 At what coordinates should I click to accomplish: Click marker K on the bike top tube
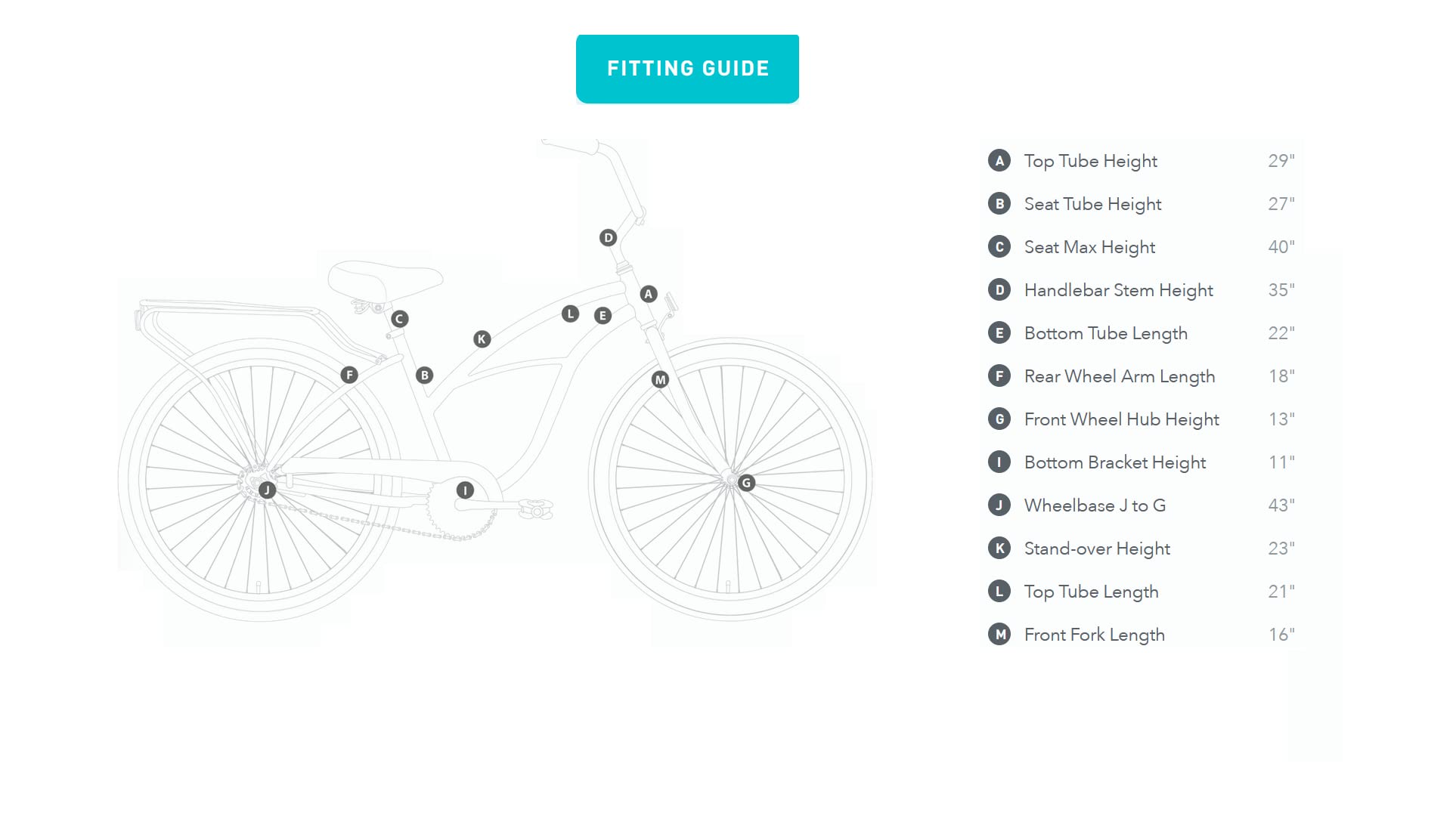482,339
